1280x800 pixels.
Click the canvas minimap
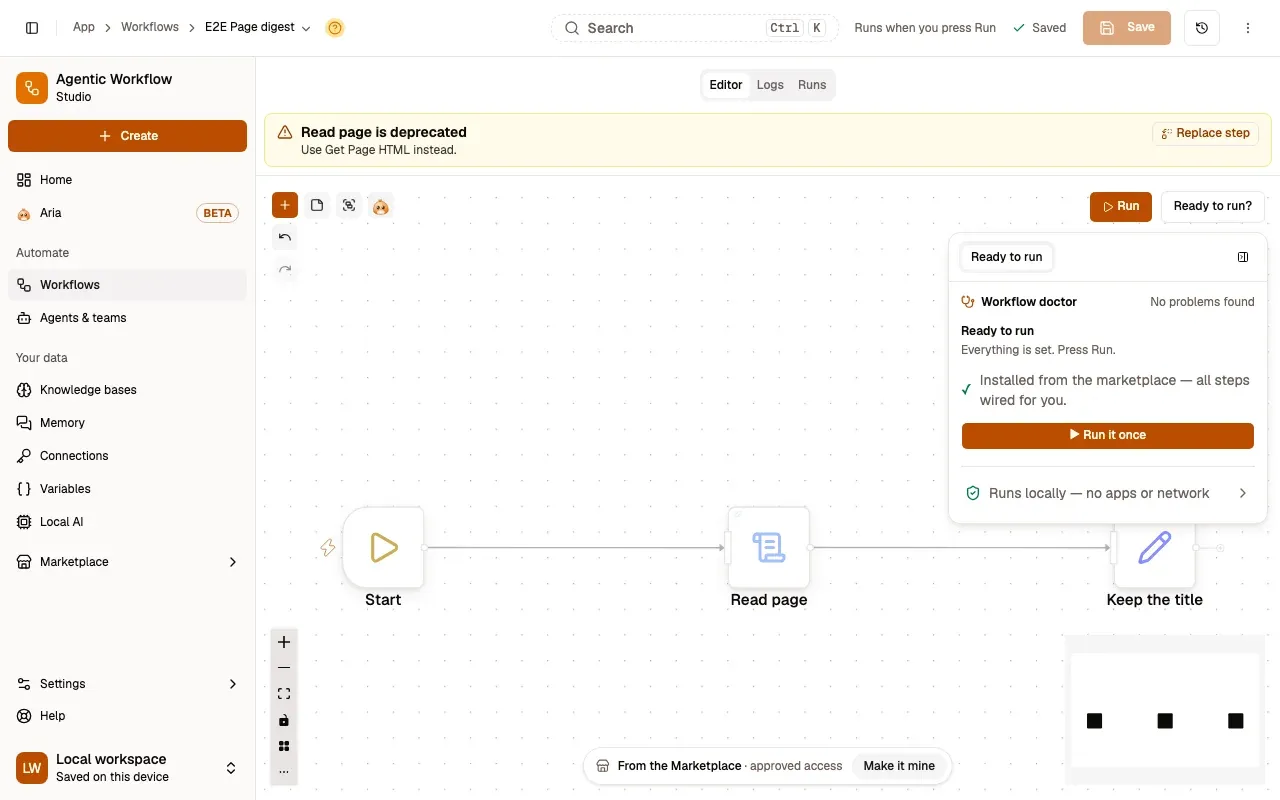pyautogui.click(x=1165, y=710)
